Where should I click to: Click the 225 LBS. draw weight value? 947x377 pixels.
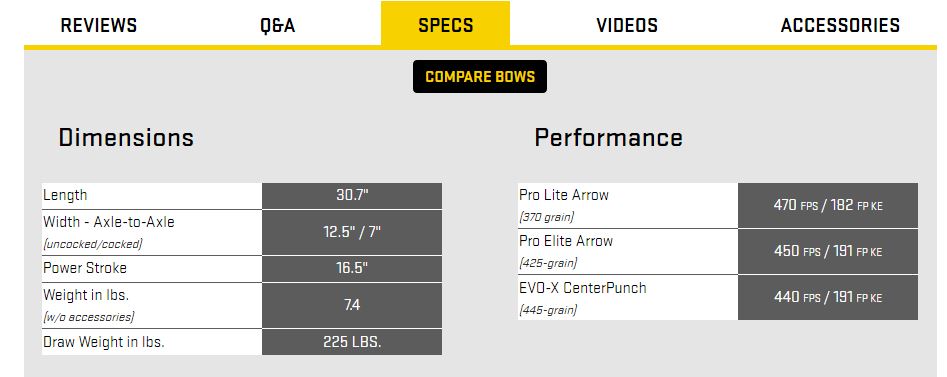(x=352, y=342)
